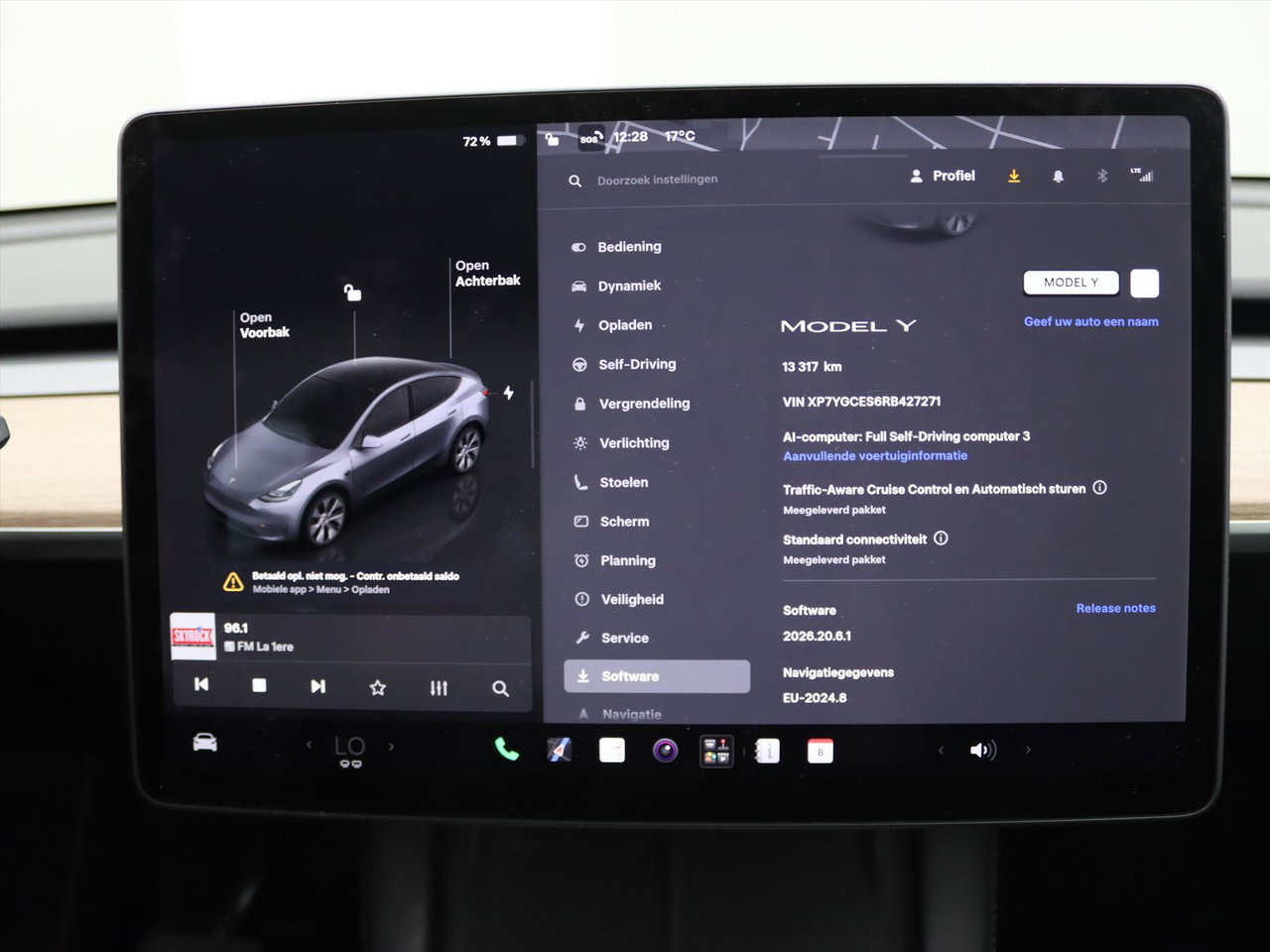Open charge port lightning bolt on car

click(508, 393)
